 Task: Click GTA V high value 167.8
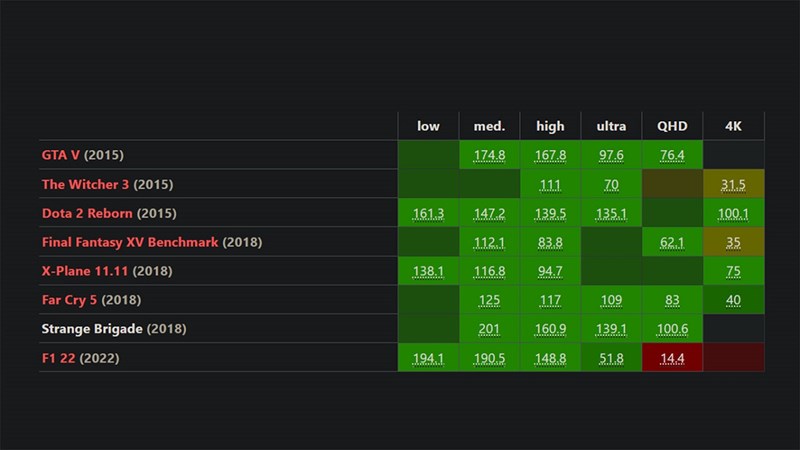point(550,155)
